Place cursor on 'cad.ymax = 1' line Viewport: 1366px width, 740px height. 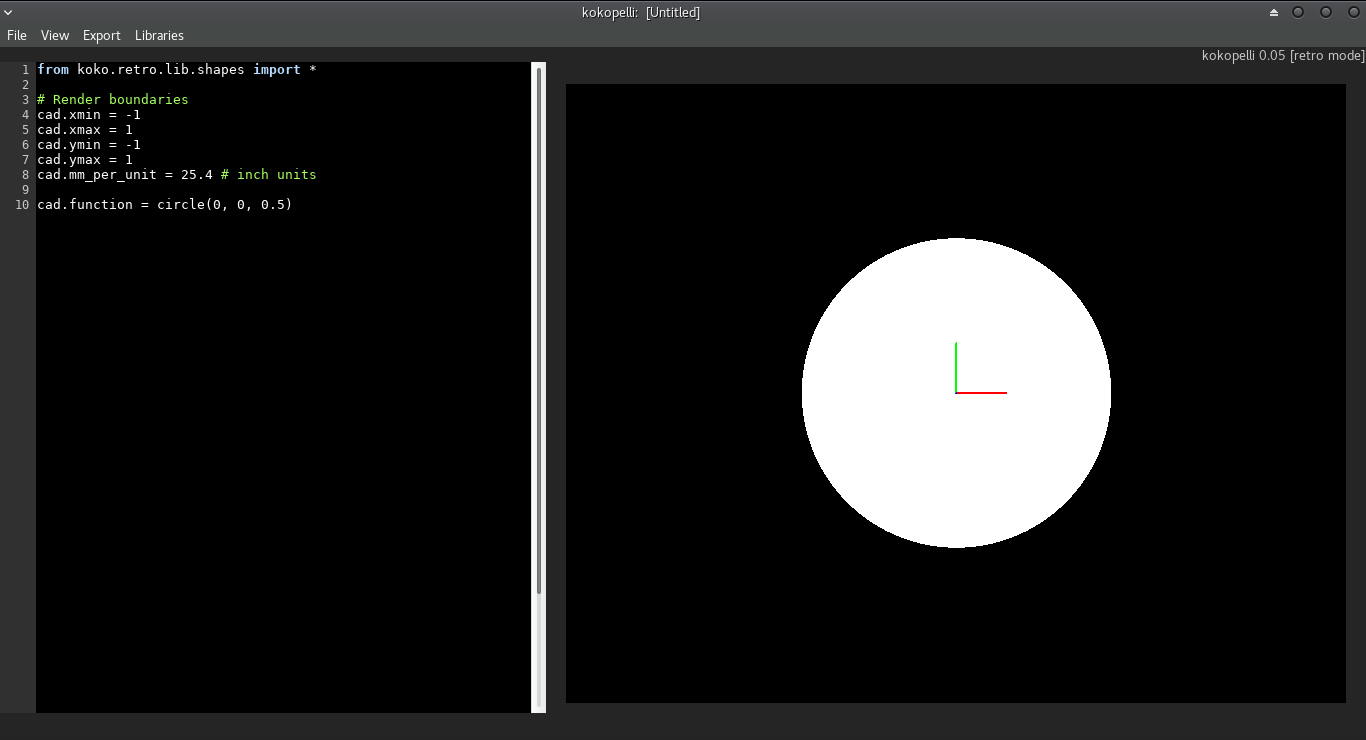click(85, 159)
